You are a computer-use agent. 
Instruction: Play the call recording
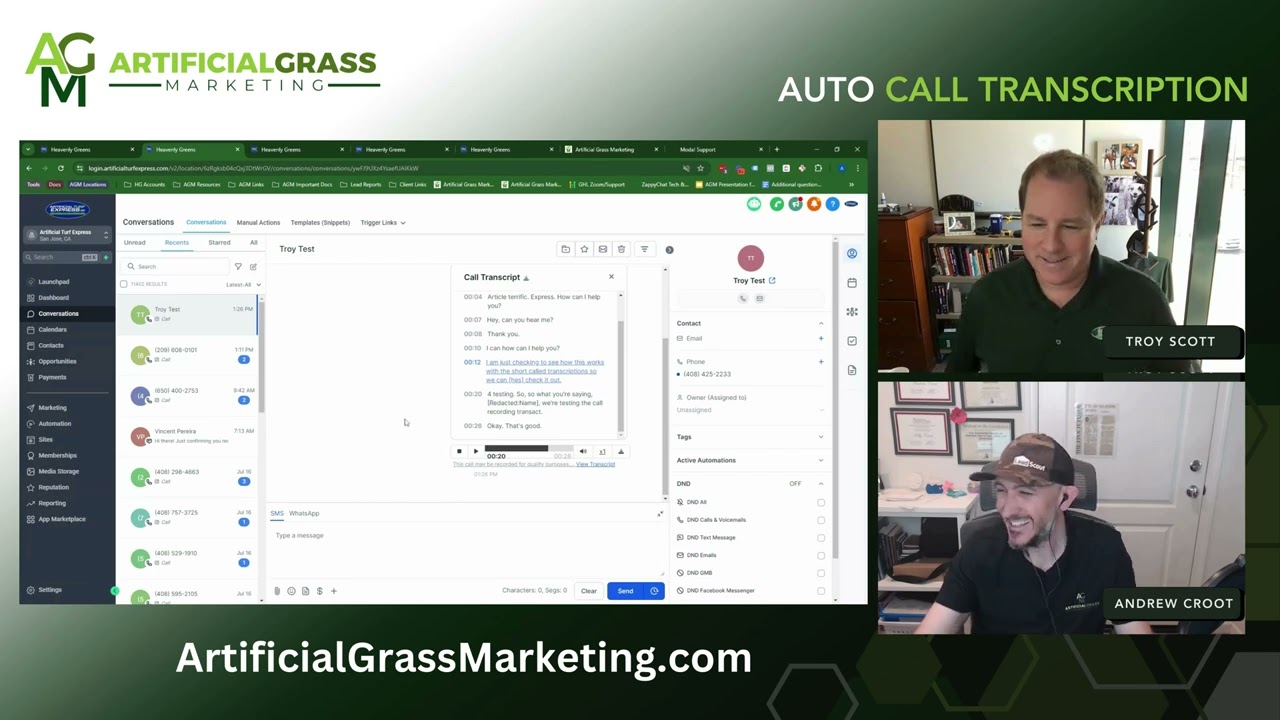pyautogui.click(x=475, y=451)
